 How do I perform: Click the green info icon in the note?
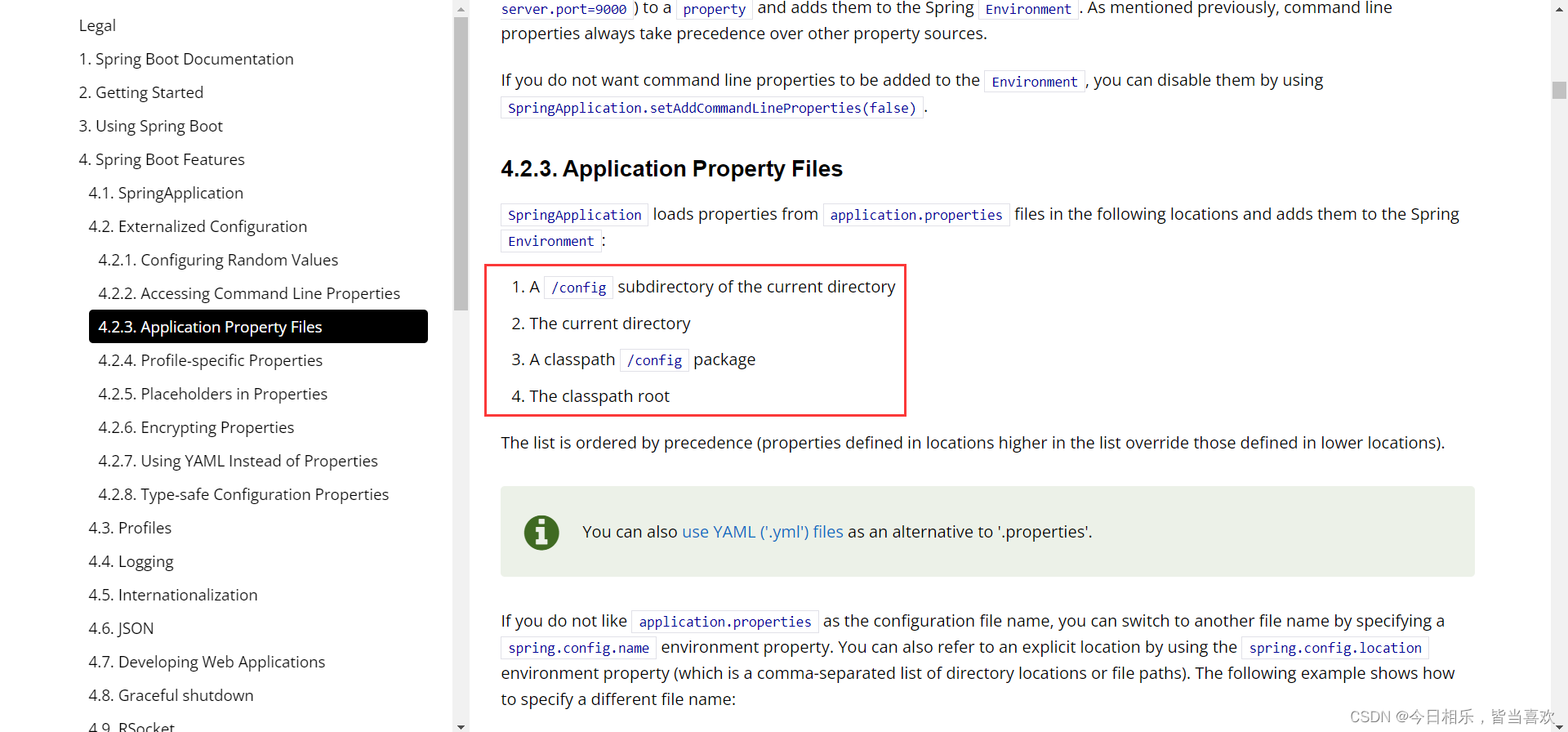[541, 533]
